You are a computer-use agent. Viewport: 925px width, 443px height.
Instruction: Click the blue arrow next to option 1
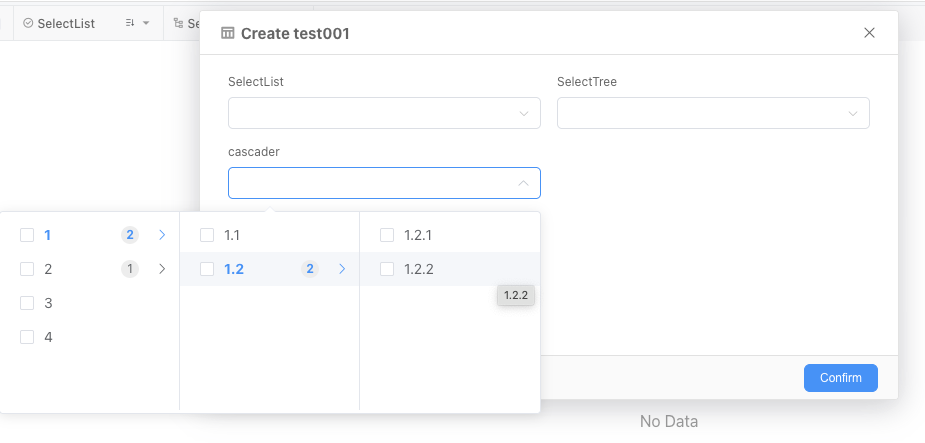(162, 235)
